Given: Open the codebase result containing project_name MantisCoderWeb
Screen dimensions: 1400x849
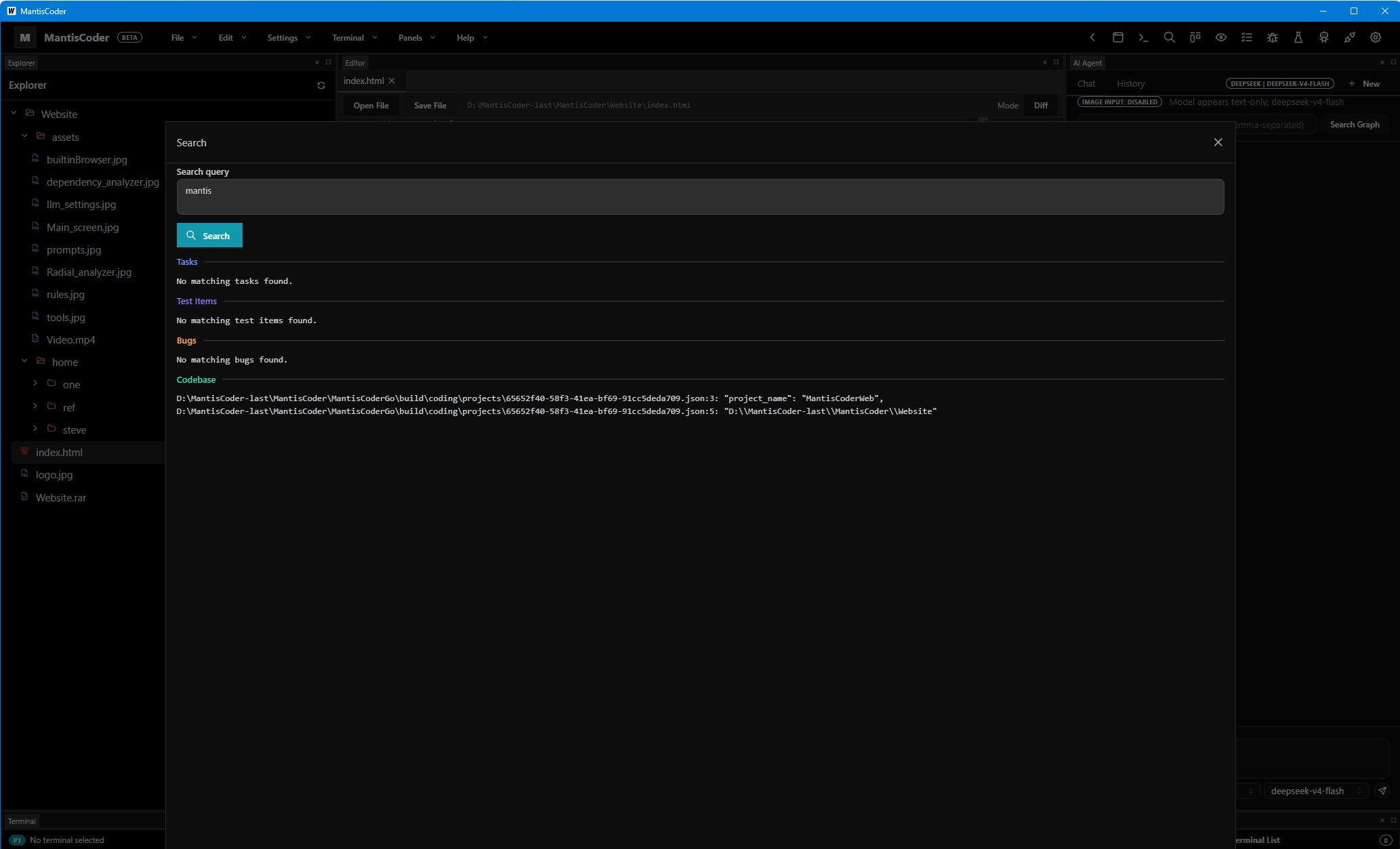Looking at the screenshot, I should tap(530, 398).
